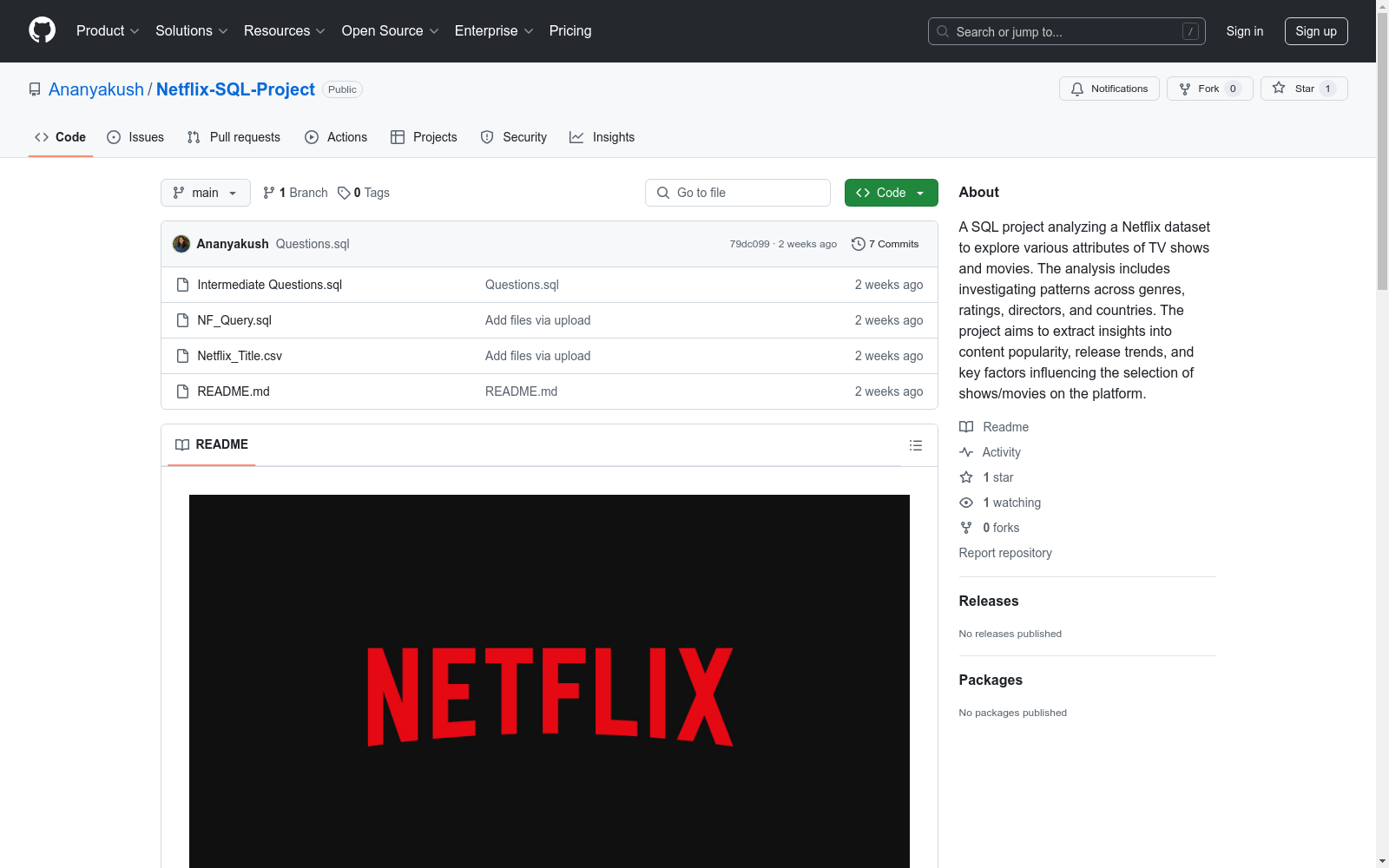
Task: Open the Packages section heading
Action: coord(991,680)
